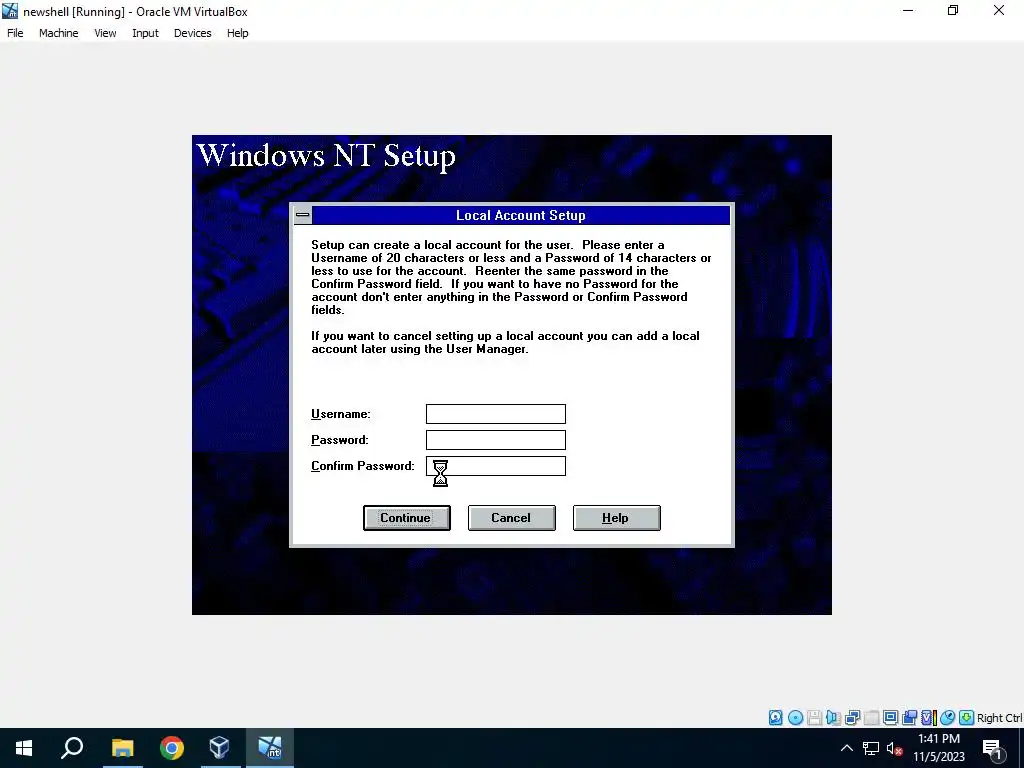The width and height of the screenshot is (1024, 768).
Task: Click the newshell VirtualBox title bar icon
Action: pyautogui.click(x=10, y=11)
